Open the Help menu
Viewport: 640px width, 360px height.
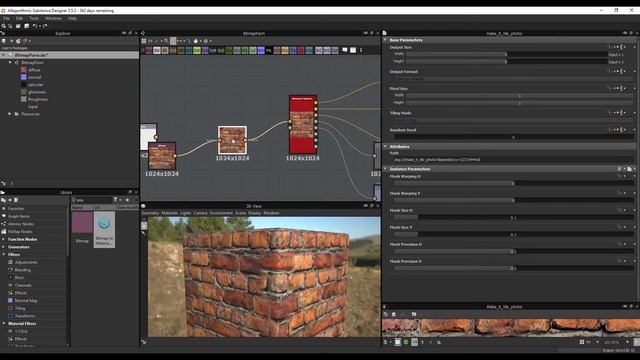click(72, 18)
